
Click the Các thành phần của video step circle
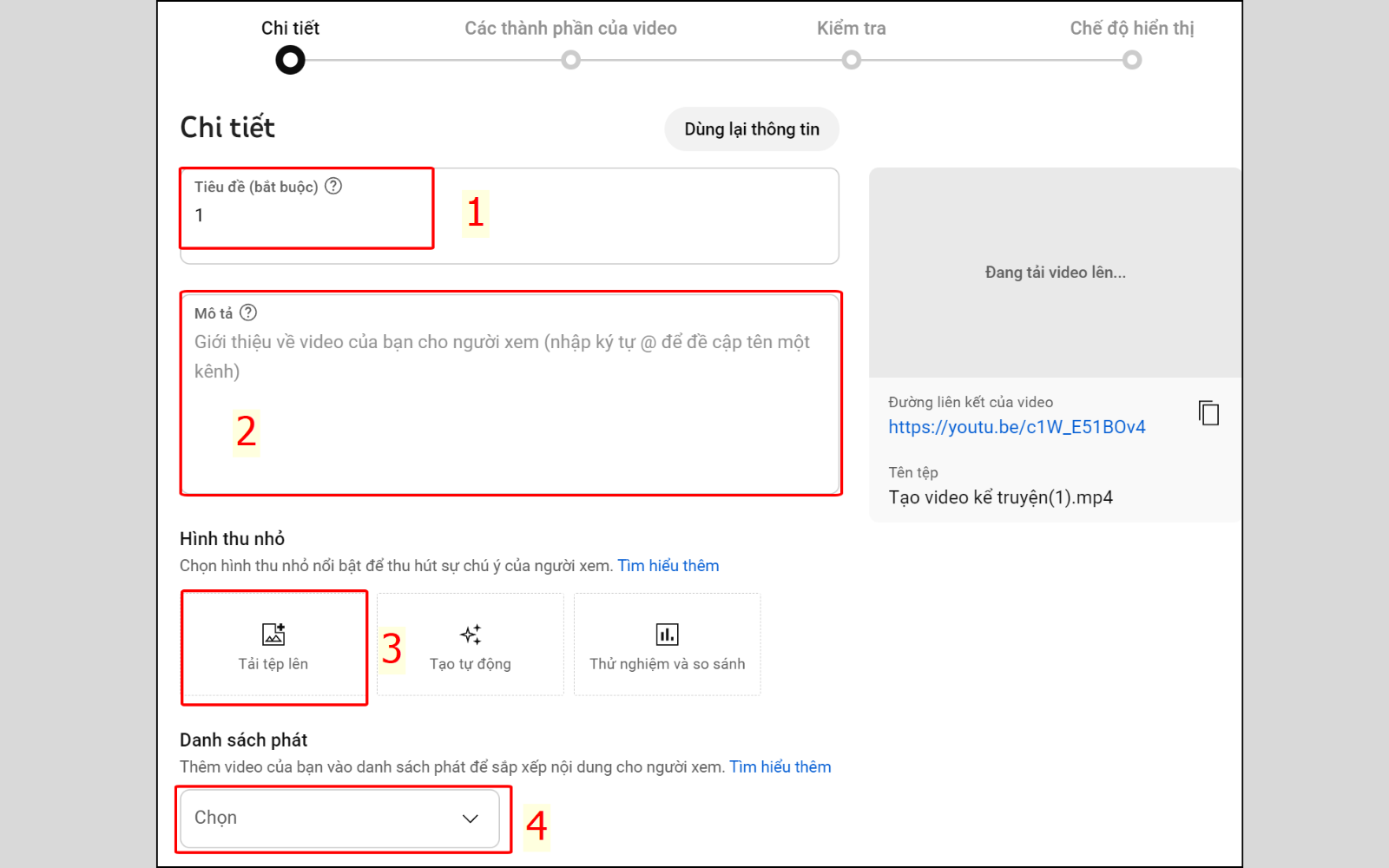[x=570, y=60]
